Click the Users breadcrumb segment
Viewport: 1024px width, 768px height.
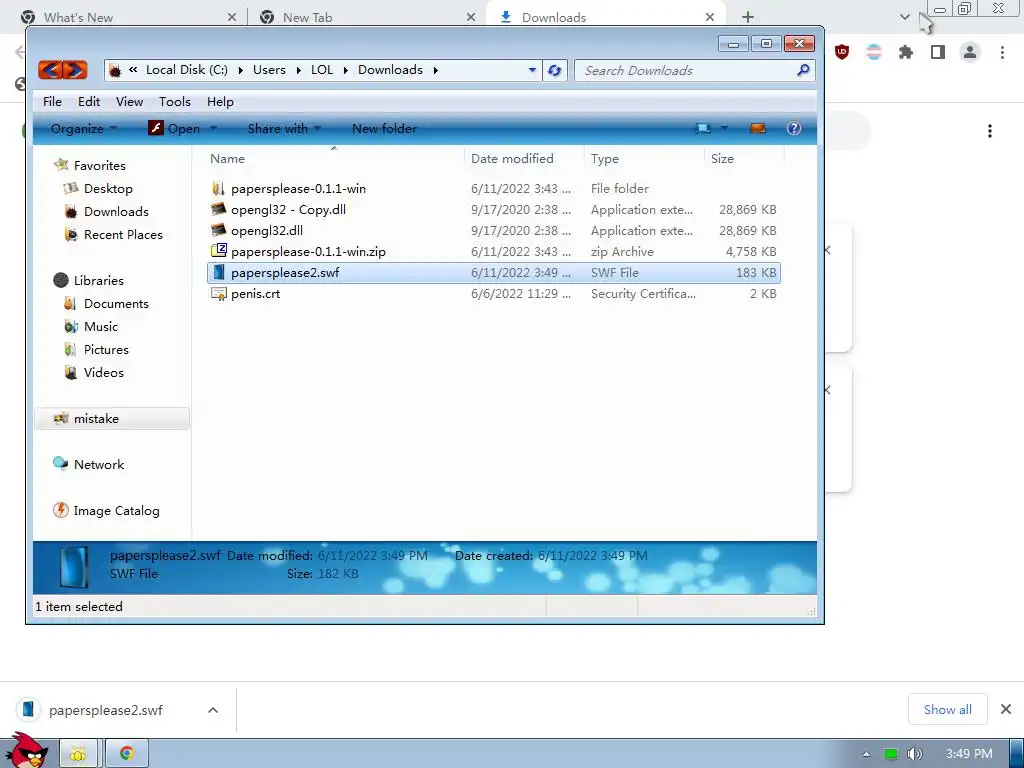(x=269, y=70)
